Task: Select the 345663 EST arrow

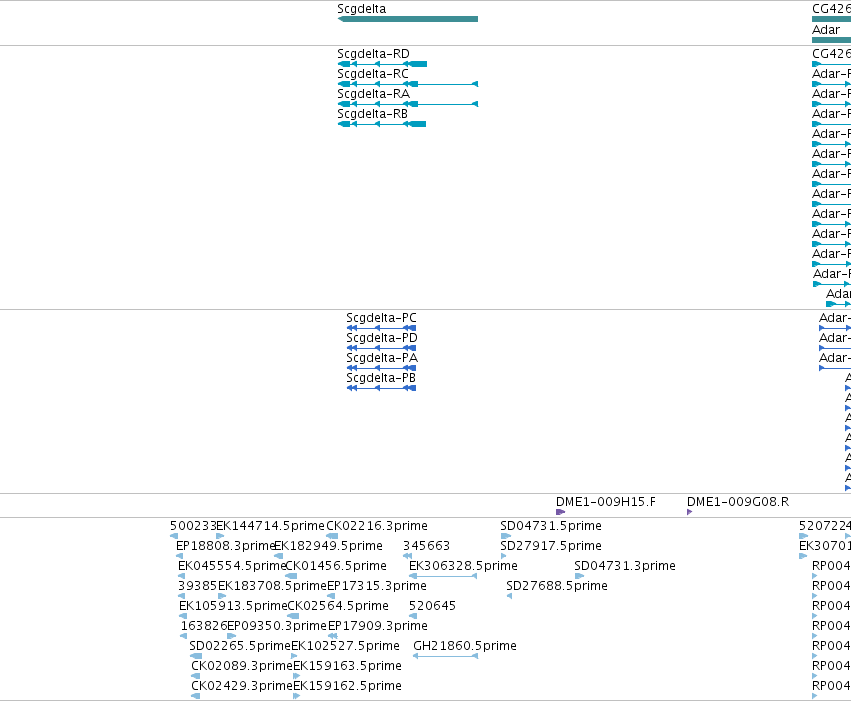Action: 408,556
